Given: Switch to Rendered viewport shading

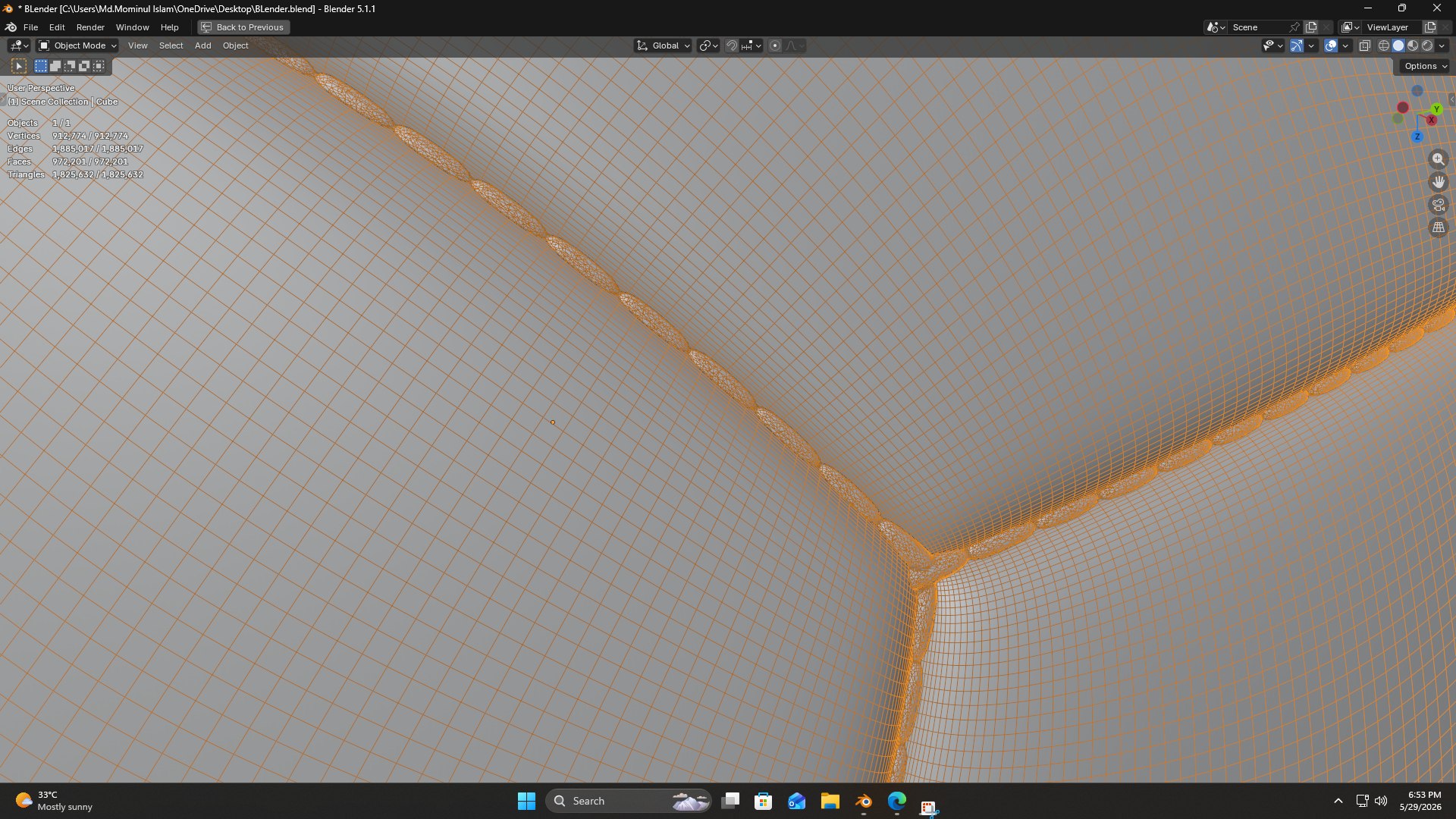Looking at the screenshot, I should point(1427,45).
